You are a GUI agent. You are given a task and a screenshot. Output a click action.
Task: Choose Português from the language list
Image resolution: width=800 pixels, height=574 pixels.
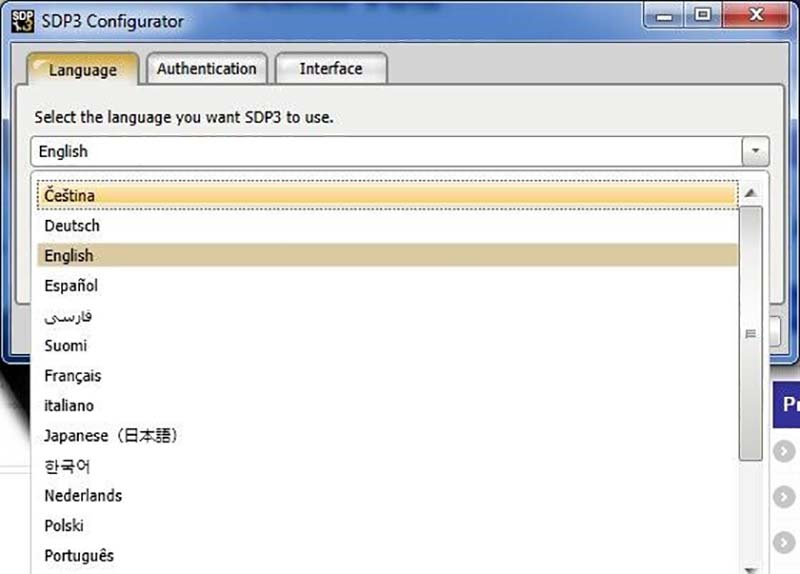[x=388, y=556]
